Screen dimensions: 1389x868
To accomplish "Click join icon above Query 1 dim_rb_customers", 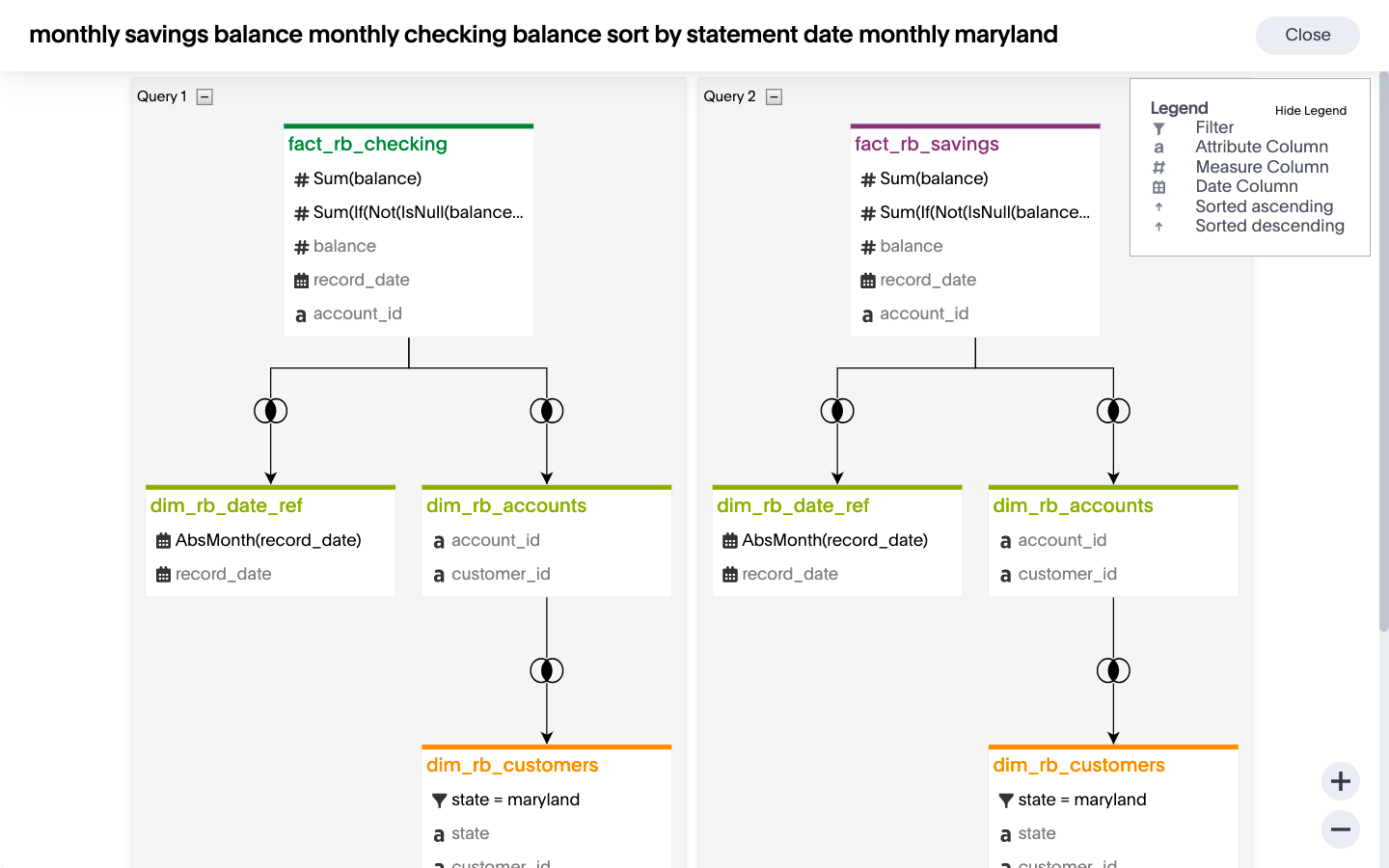I will [547, 670].
